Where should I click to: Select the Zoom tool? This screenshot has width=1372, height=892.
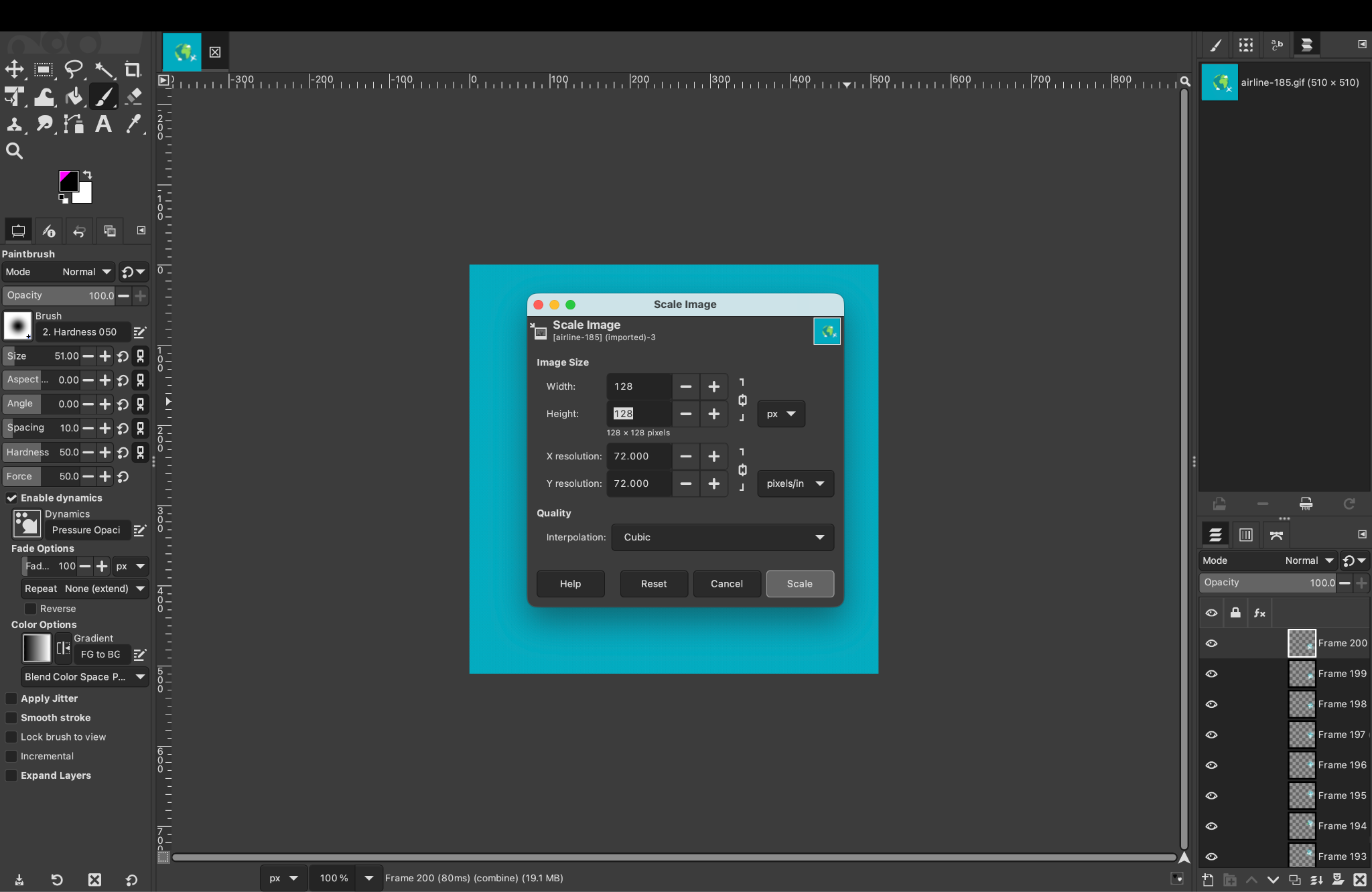point(14,150)
